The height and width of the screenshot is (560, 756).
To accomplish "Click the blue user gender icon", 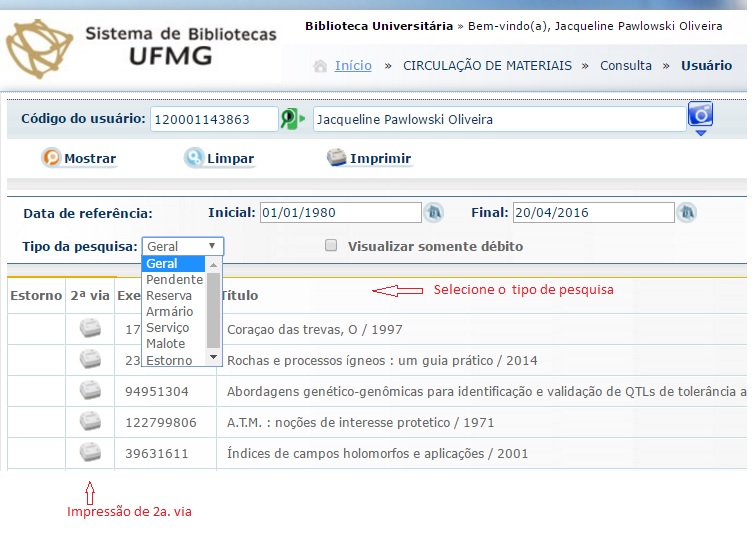I will [x=700, y=116].
